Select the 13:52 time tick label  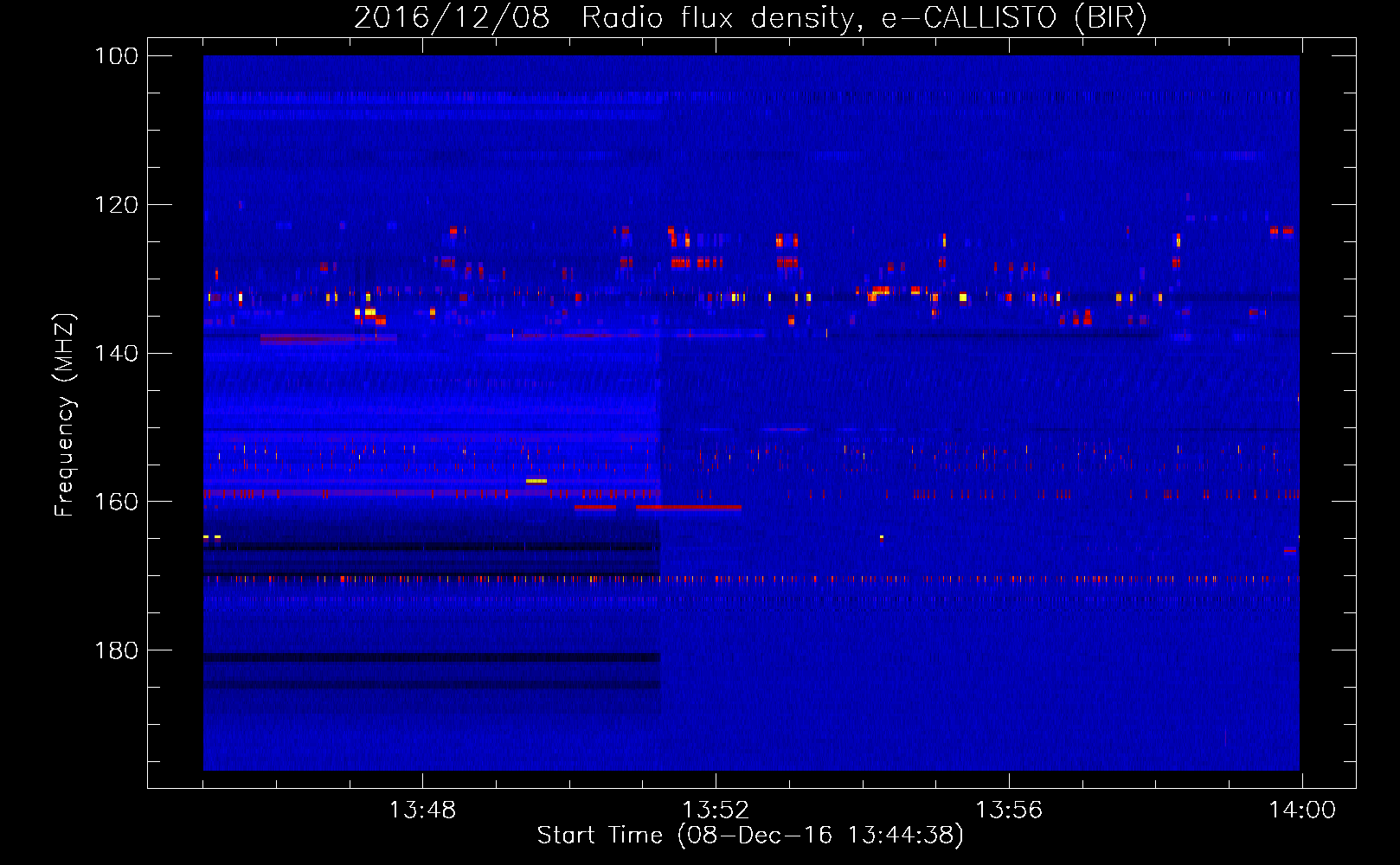(716, 811)
